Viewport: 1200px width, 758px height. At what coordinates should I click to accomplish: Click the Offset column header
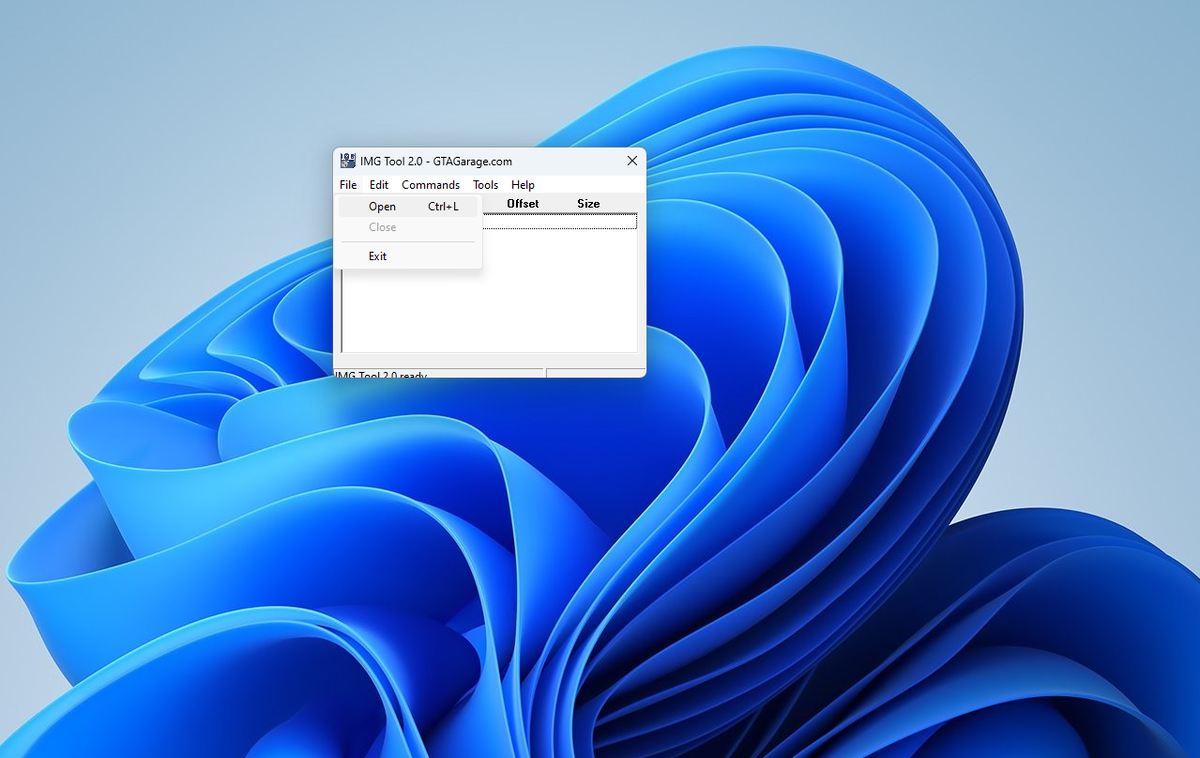tap(523, 204)
